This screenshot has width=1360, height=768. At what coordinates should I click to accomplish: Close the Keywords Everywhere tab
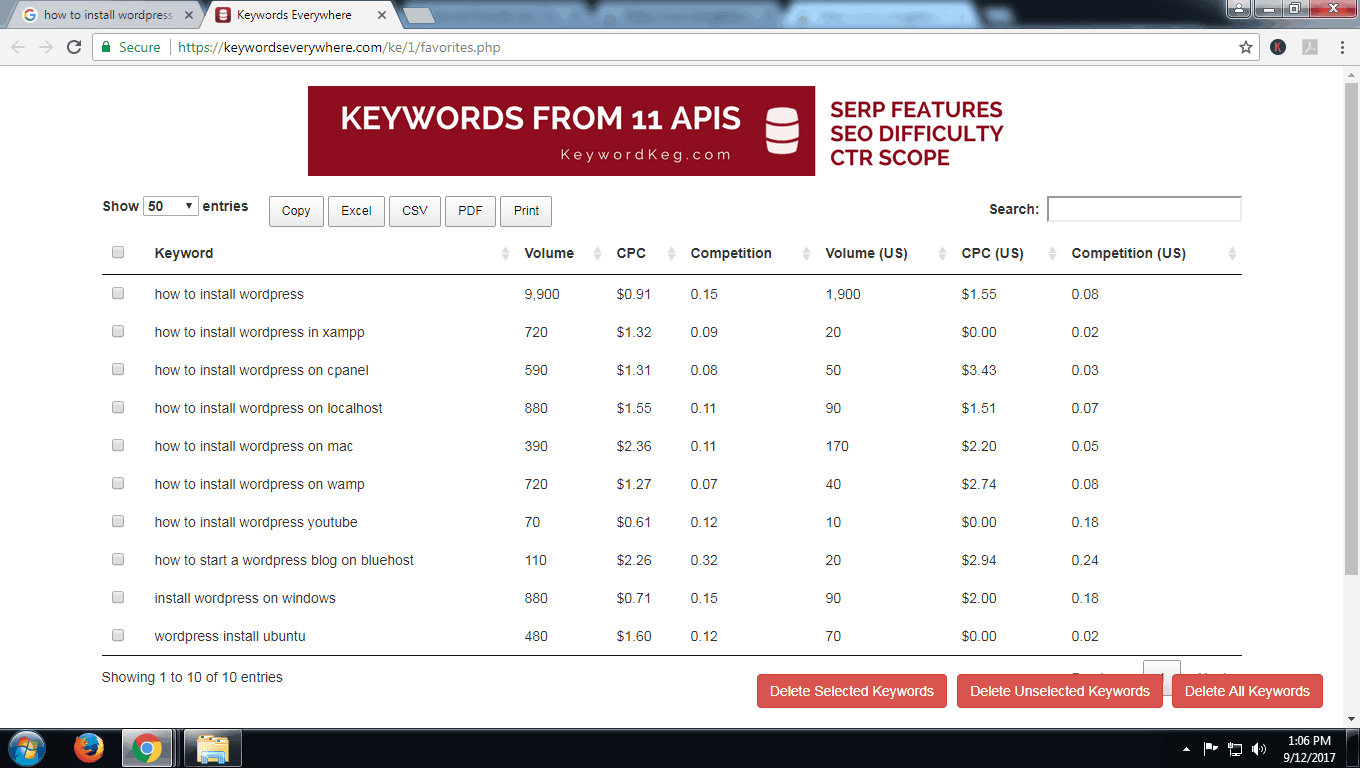[381, 15]
